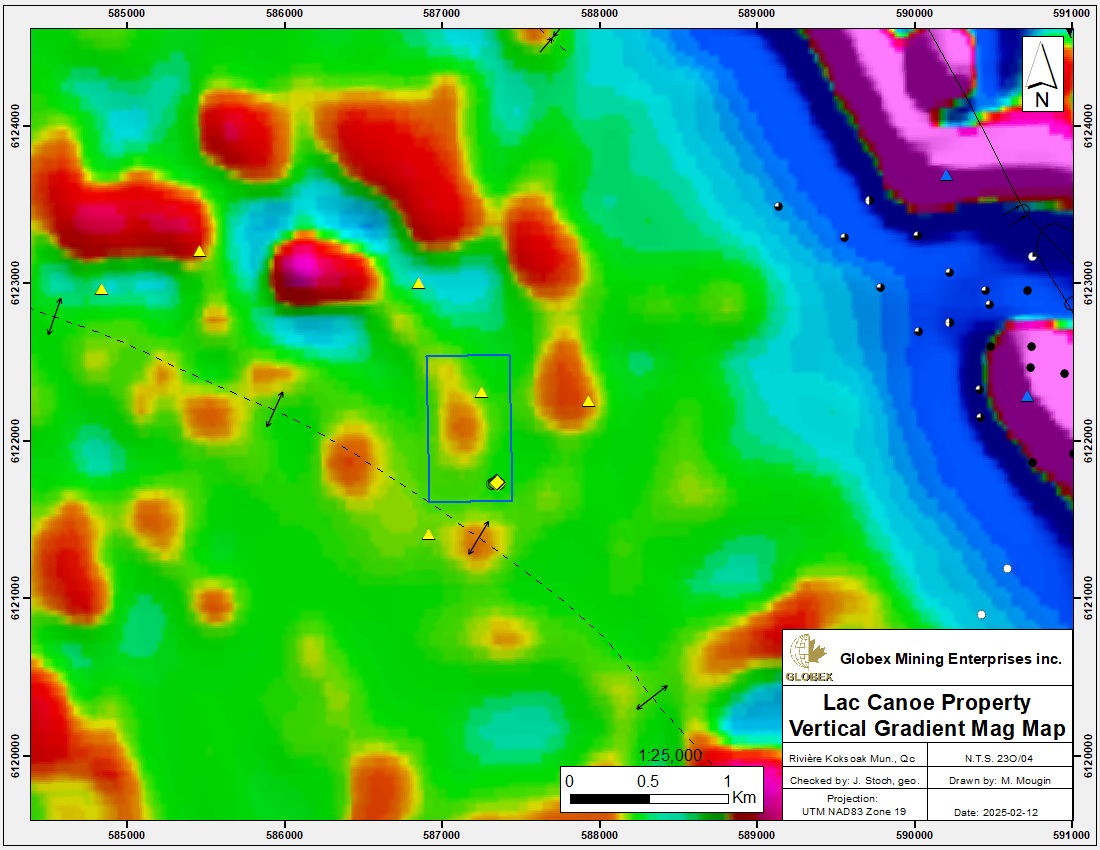Select the yellow diamond marker in the blue rectangle
The height and width of the screenshot is (850, 1100).
(497, 483)
